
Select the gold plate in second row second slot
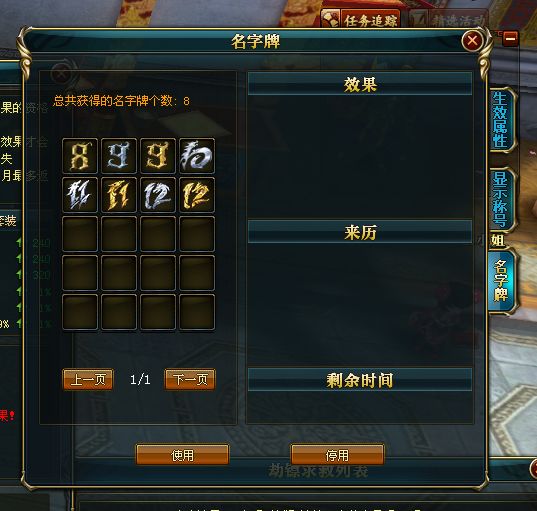pos(119,195)
